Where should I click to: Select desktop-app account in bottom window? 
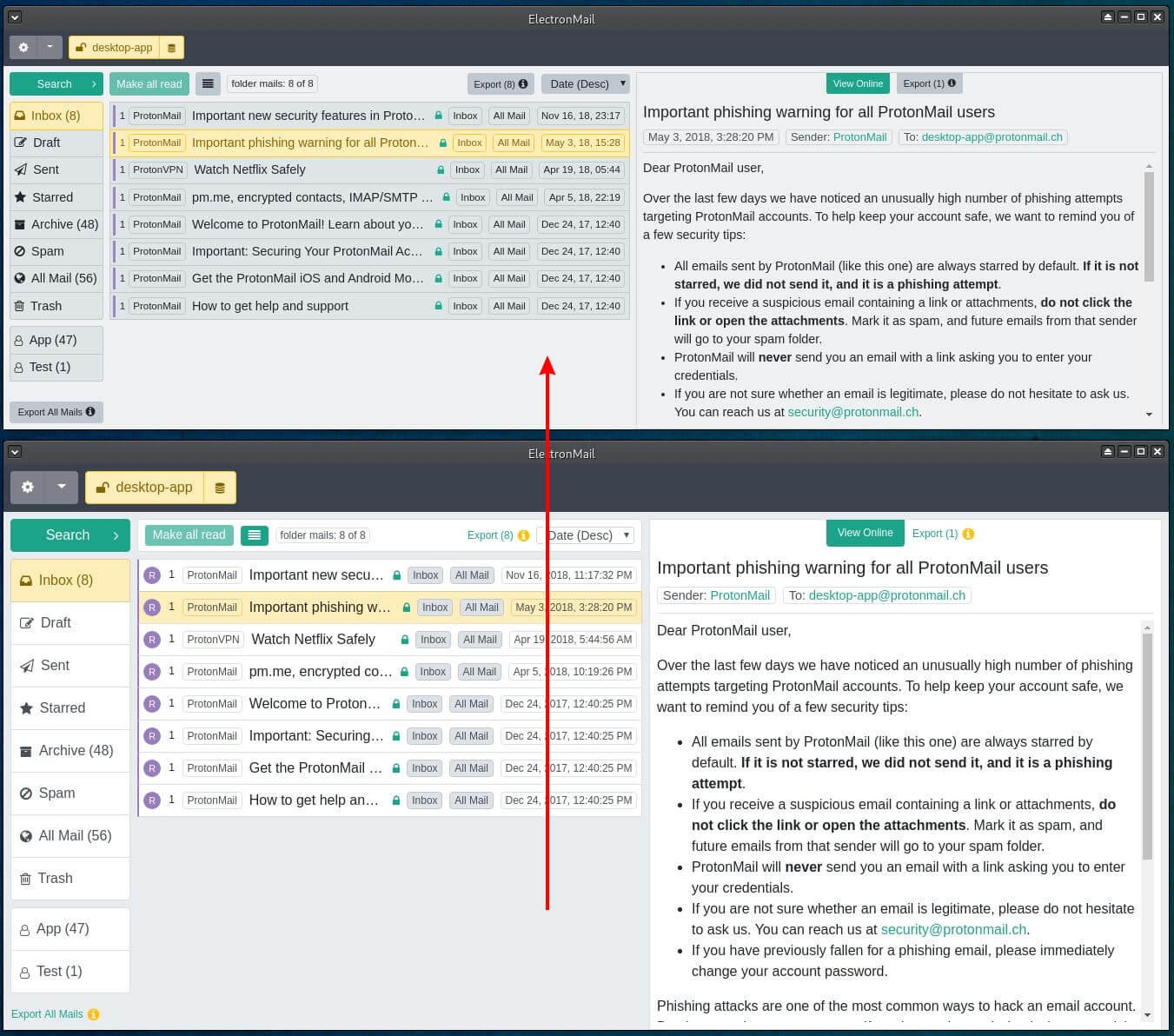(144, 488)
